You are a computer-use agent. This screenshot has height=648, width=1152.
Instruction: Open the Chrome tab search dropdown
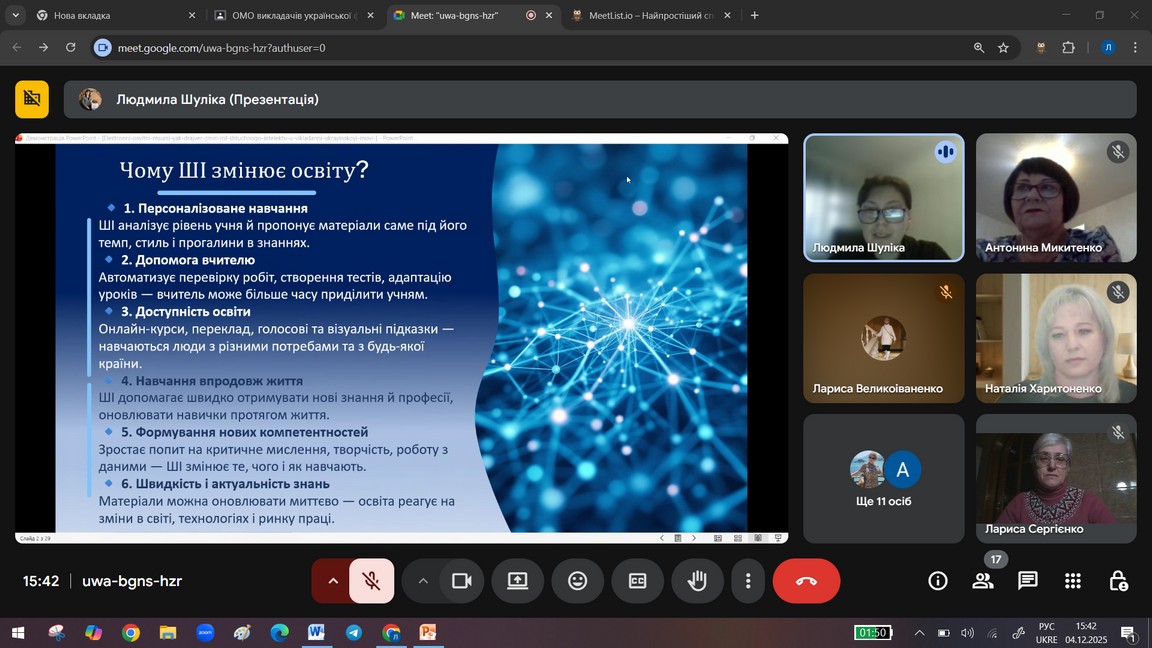coord(15,15)
